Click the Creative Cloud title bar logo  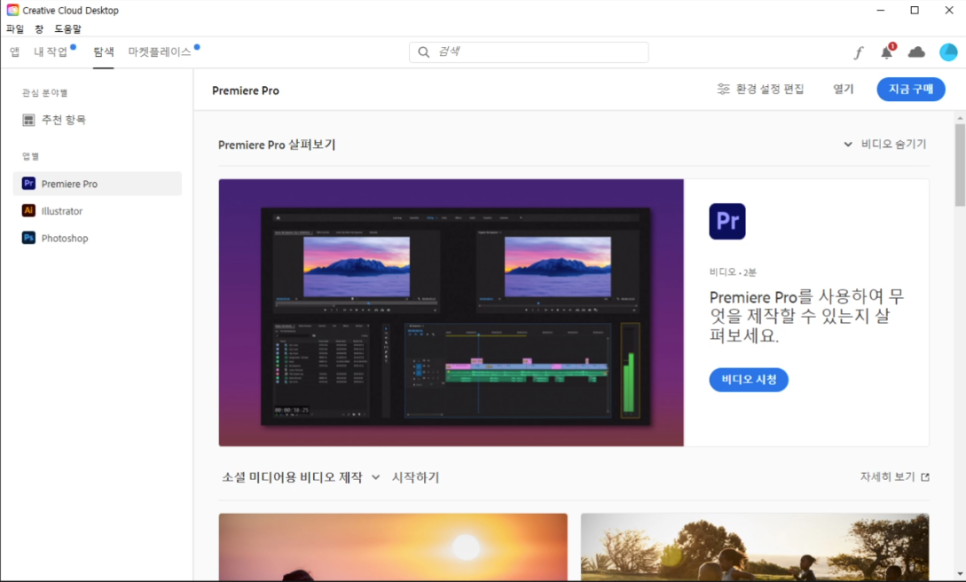[12, 10]
